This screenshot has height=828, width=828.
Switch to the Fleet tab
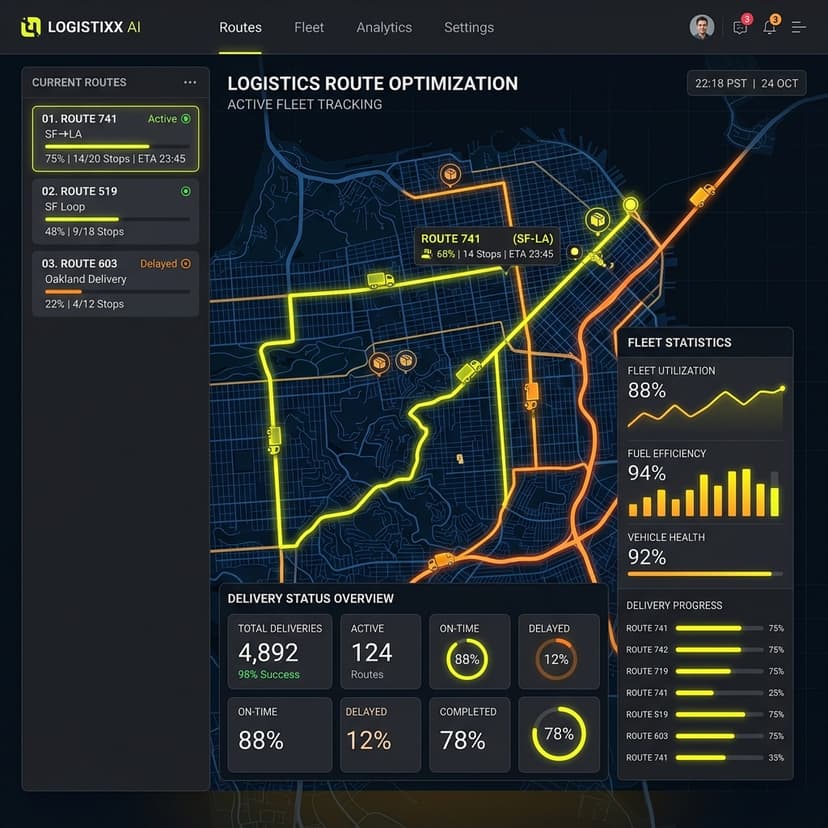tap(309, 27)
